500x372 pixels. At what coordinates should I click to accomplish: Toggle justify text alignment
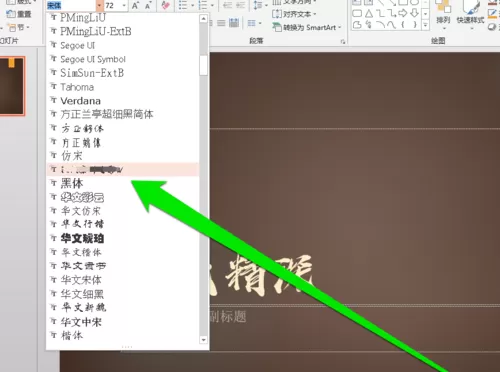click(221, 23)
